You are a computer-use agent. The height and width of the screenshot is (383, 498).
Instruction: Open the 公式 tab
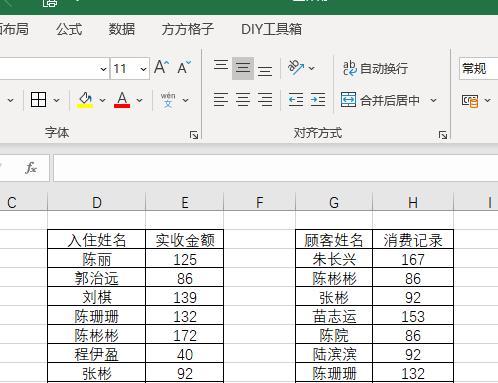pos(69,29)
